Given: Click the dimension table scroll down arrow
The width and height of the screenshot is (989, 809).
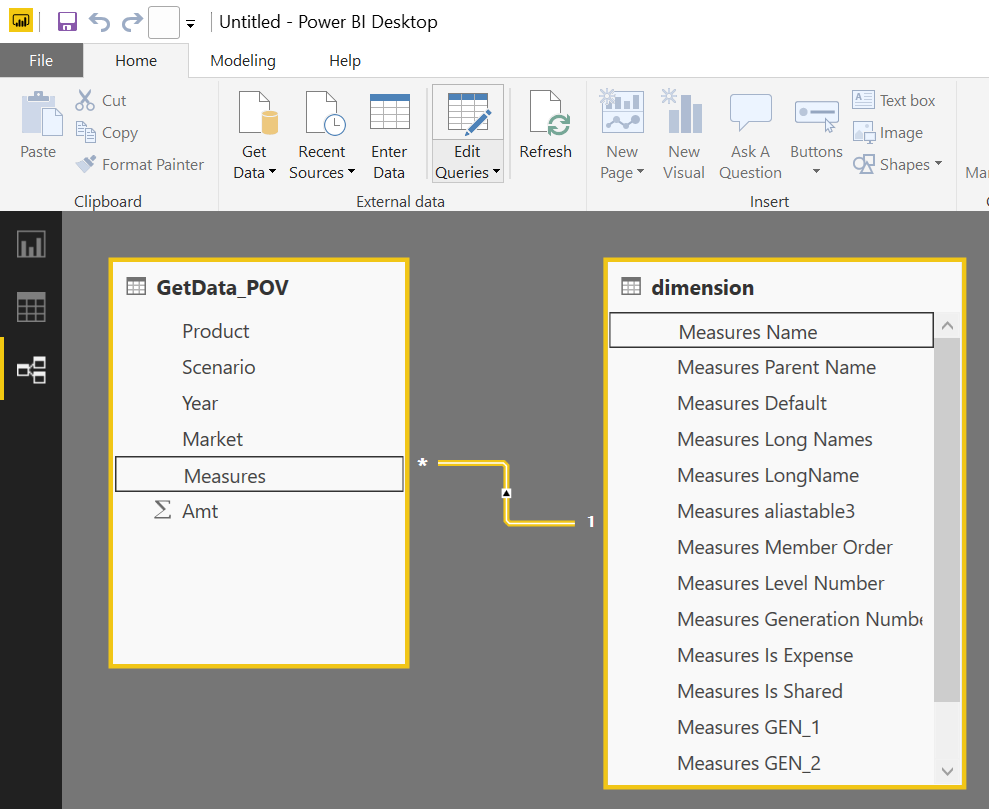Looking at the screenshot, I should tap(947, 771).
